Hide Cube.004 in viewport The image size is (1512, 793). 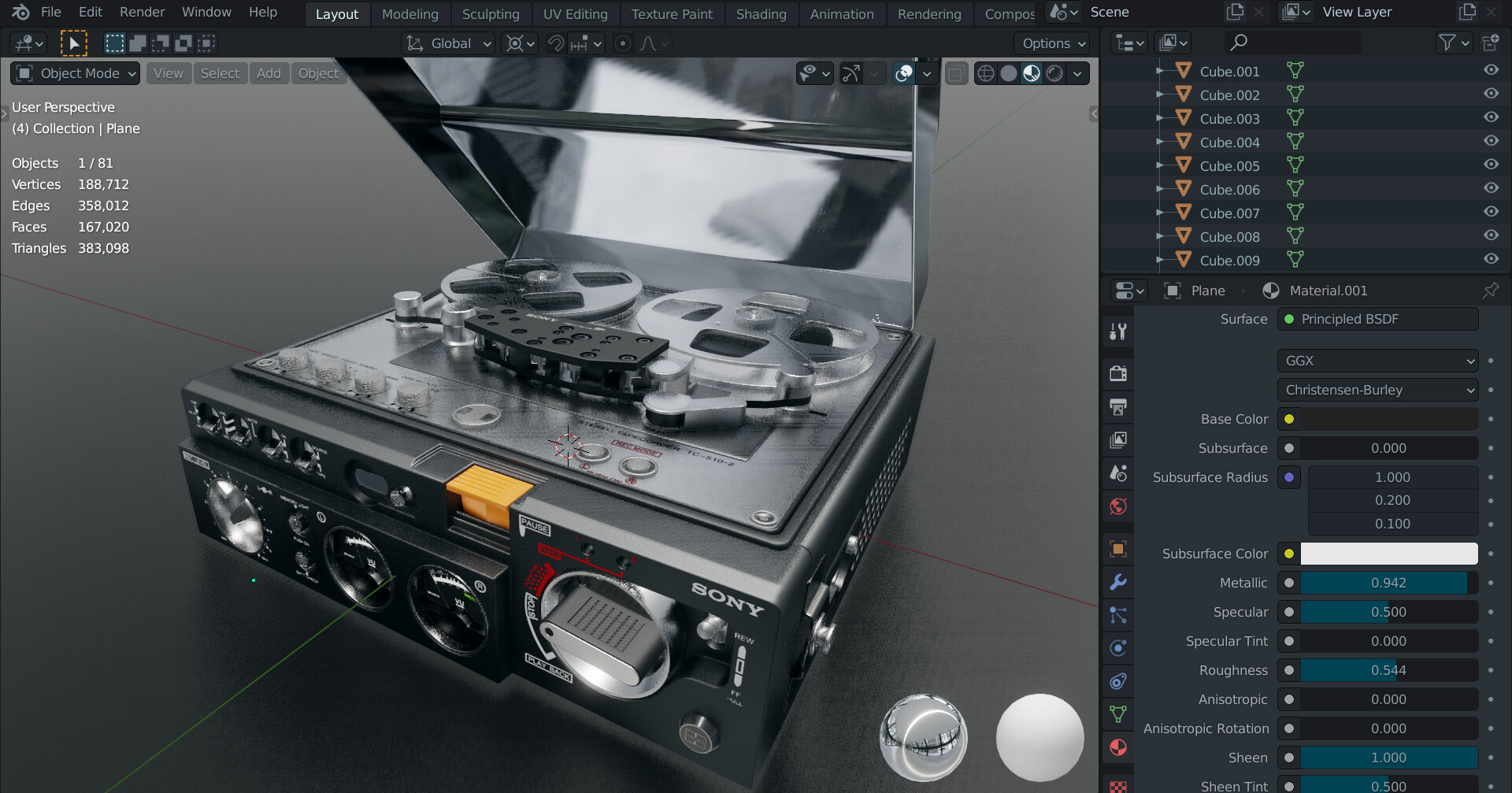pyautogui.click(x=1491, y=141)
